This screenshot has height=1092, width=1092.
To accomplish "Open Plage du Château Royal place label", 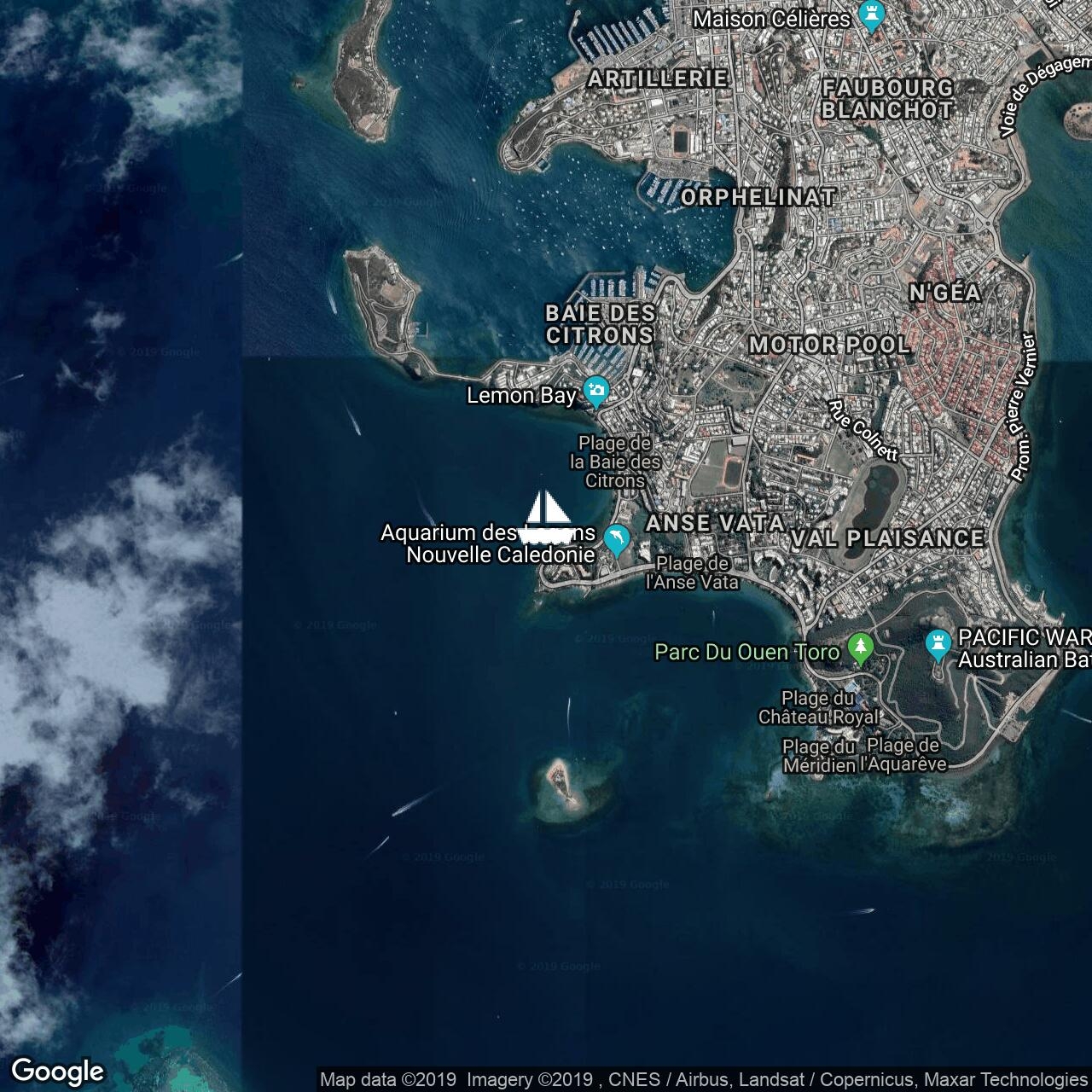I will 818,708.
